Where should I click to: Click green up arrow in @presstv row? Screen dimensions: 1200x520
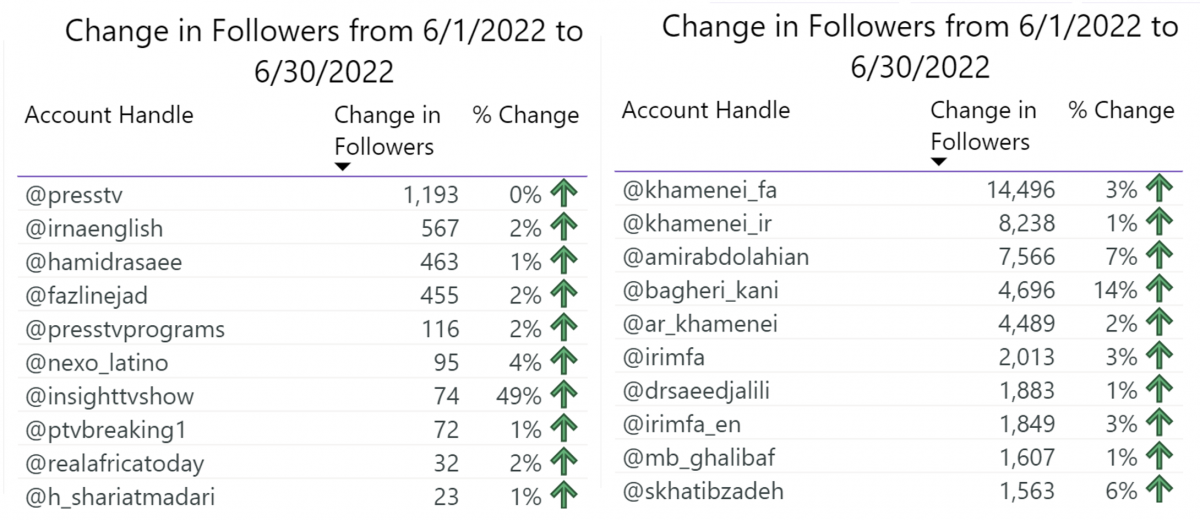(566, 195)
